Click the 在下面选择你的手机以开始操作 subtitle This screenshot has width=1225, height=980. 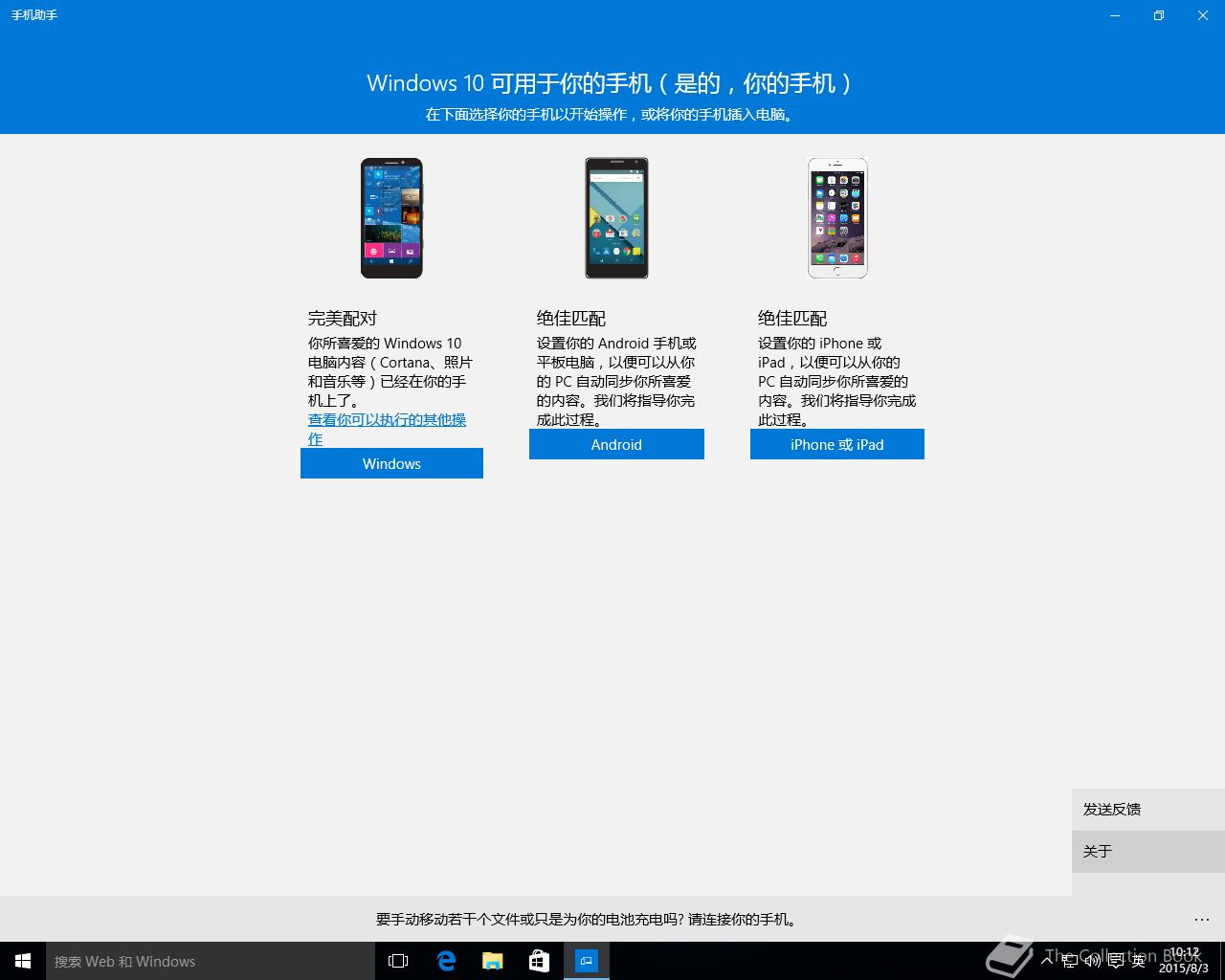pos(611,114)
